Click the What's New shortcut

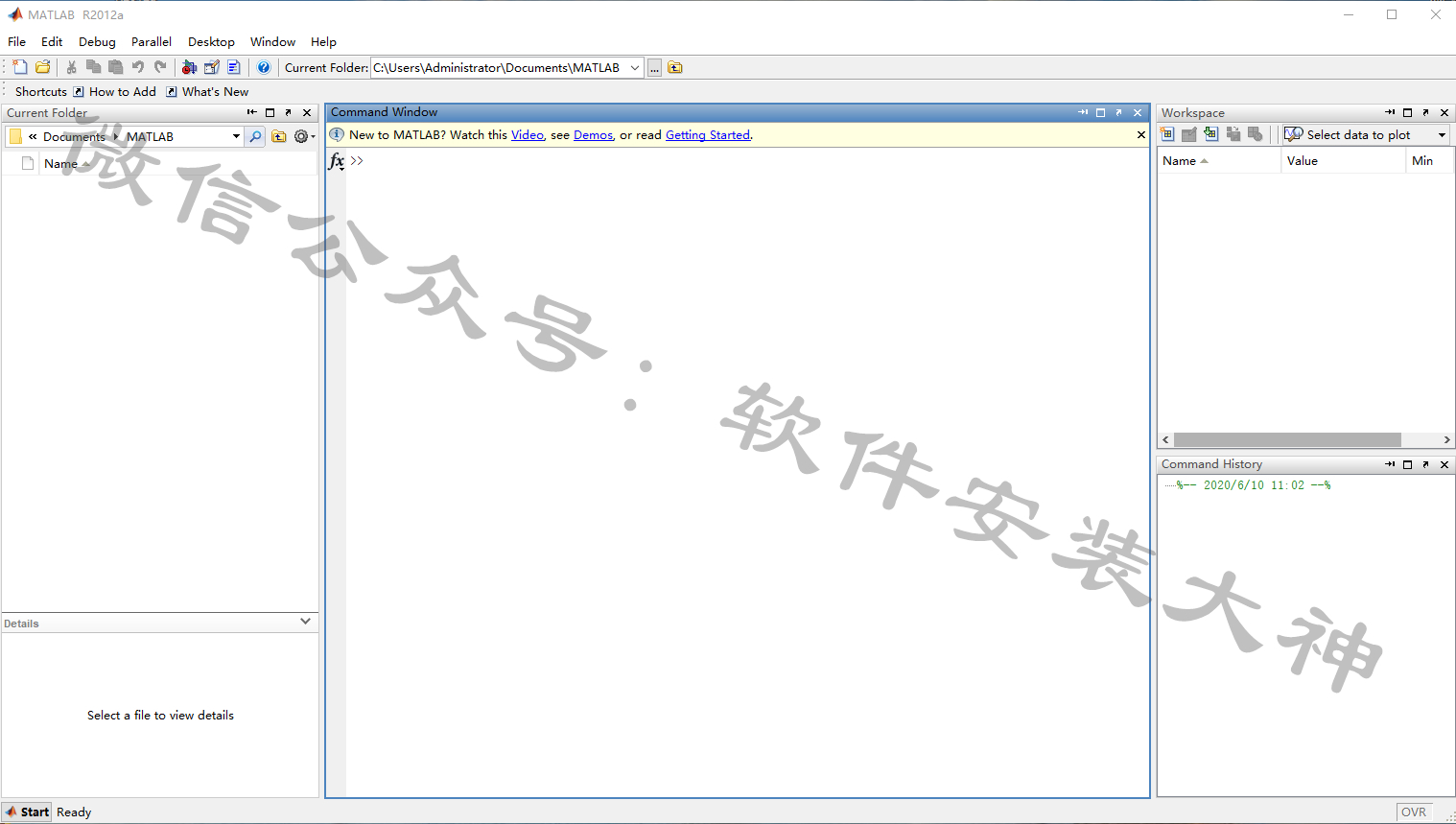pyautogui.click(x=207, y=92)
